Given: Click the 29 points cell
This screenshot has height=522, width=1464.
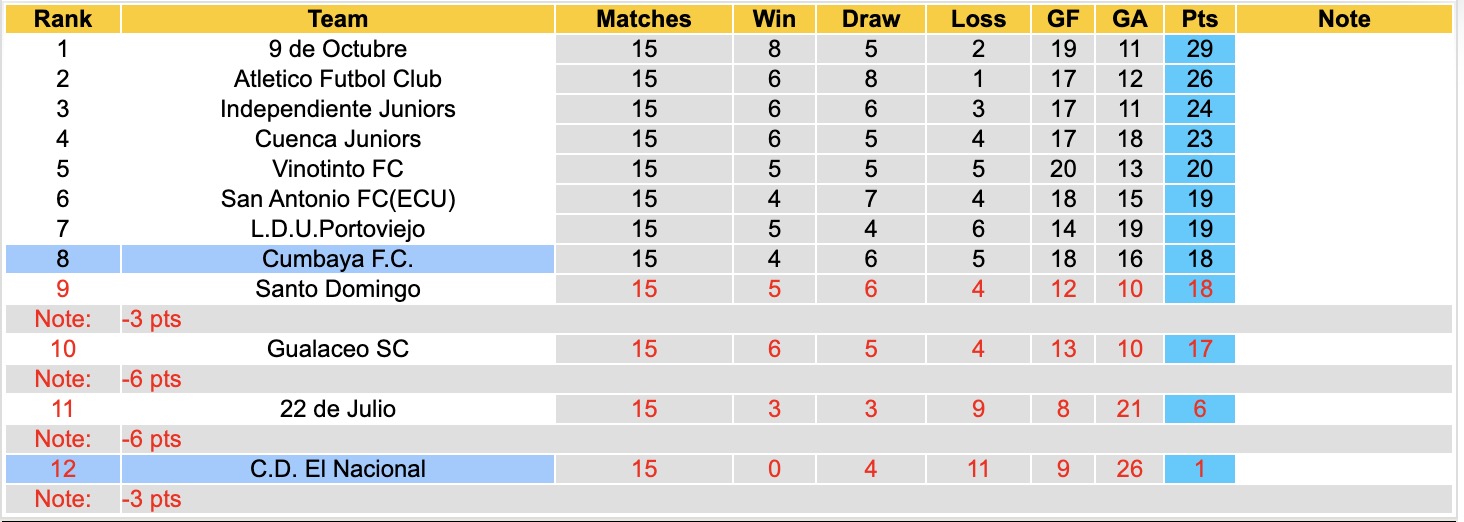Looking at the screenshot, I should pyautogui.click(x=1199, y=49).
